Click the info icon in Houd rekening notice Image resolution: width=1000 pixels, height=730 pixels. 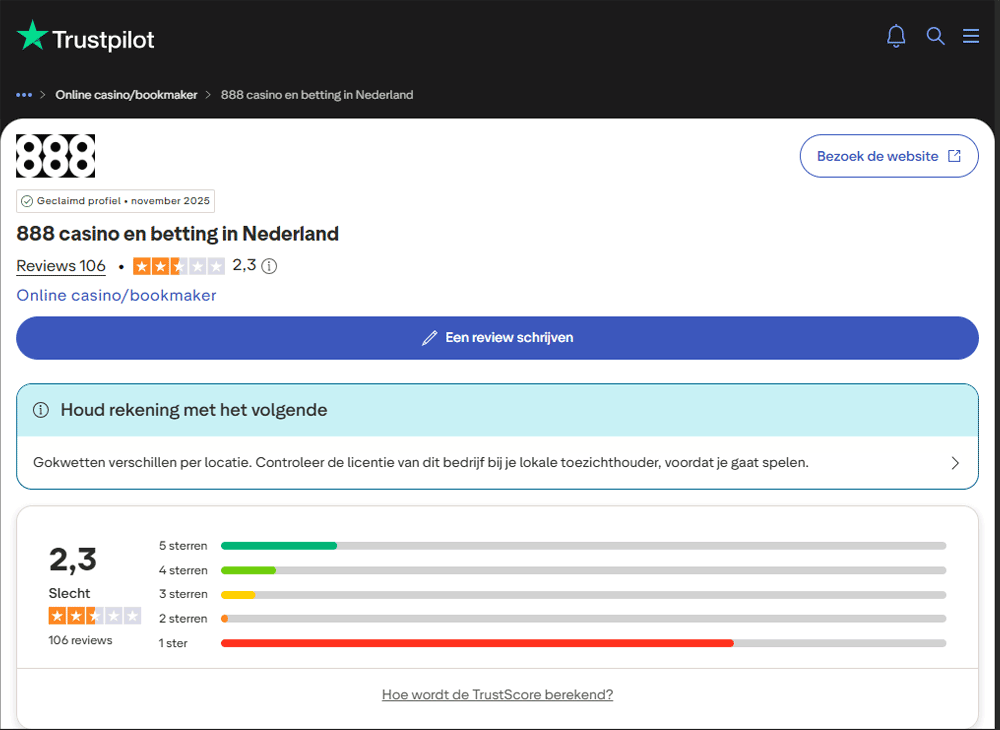(x=41, y=410)
